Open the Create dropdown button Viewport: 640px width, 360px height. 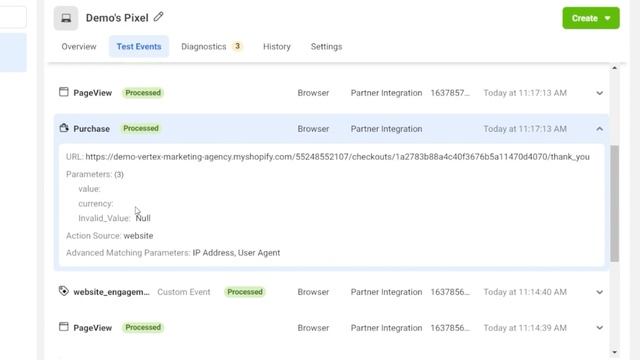pos(591,18)
